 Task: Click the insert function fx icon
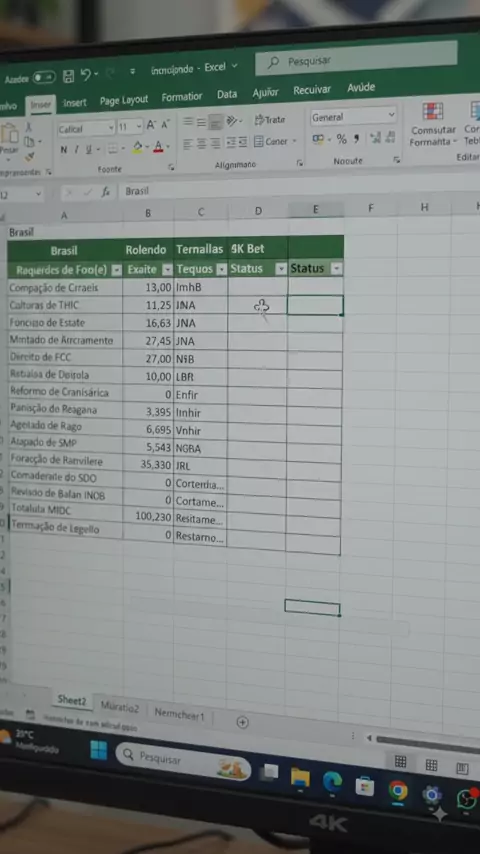click(106, 192)
